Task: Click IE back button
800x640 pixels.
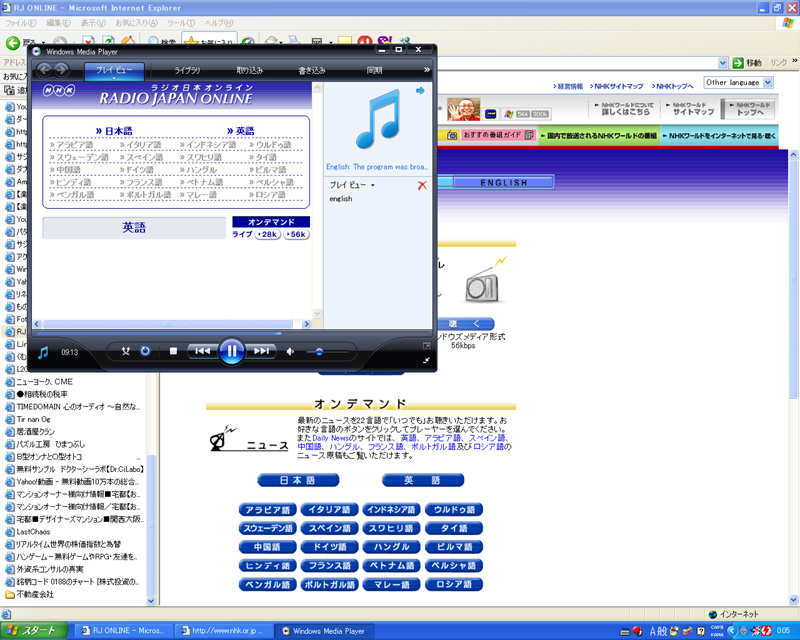Action: (x=14, y=43)
